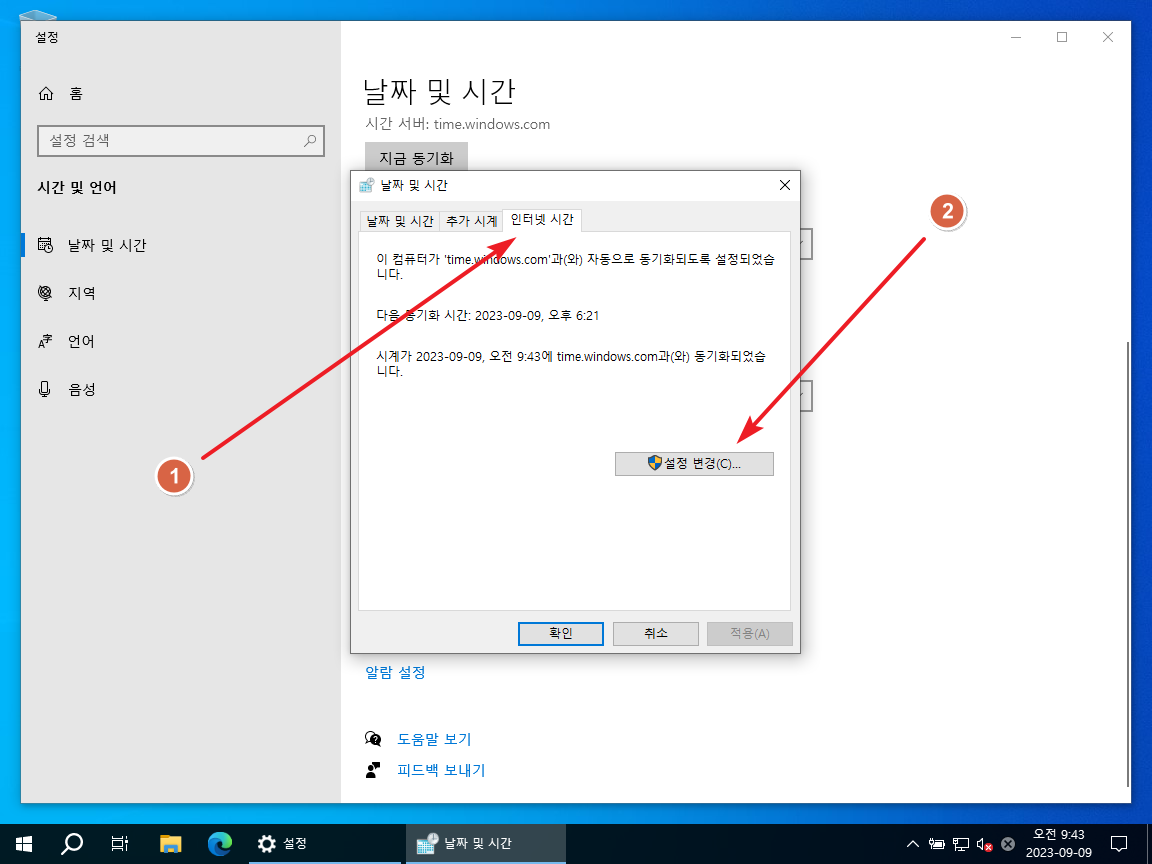Click the 시간 및 언어 sidebar heading

tap(77, 187)
